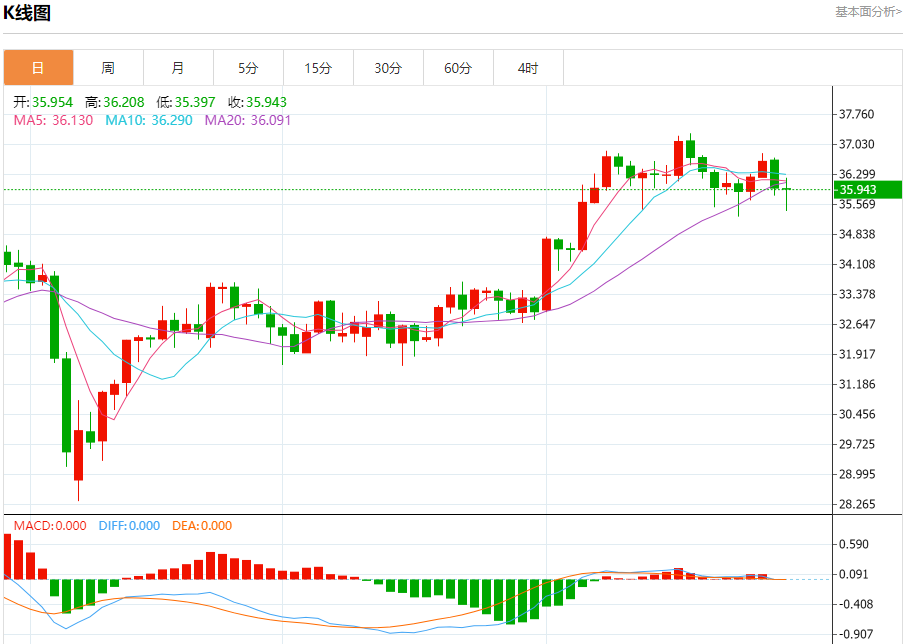Choose the 30分 interval tab

click(388, 68)
